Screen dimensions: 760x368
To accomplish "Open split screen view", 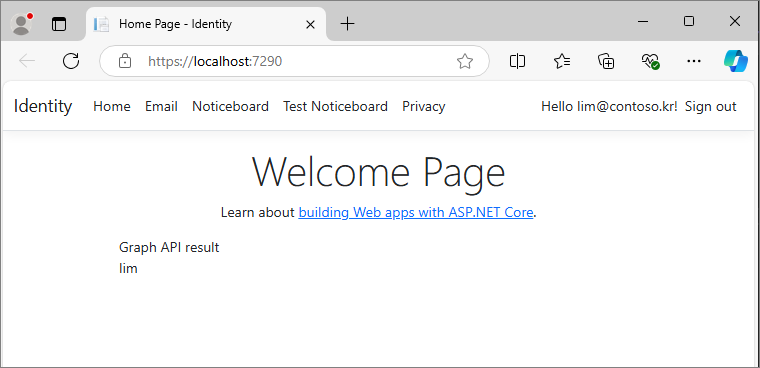I will pos(517,61).
